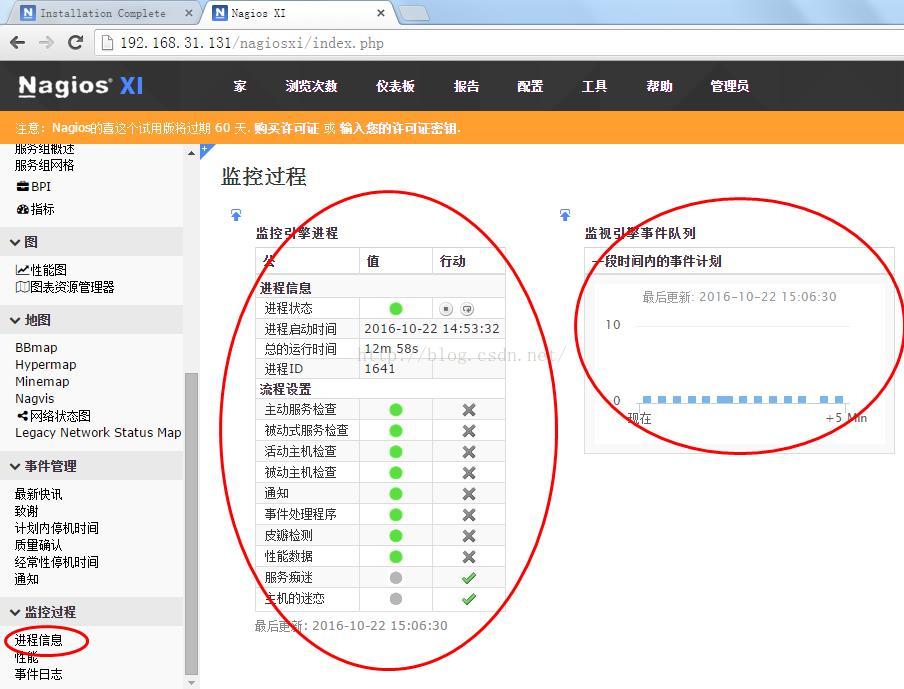Open BBmap in sidebar
Image resolution: width=904 pixels, height=689 pixels.
tap(36, 348)
